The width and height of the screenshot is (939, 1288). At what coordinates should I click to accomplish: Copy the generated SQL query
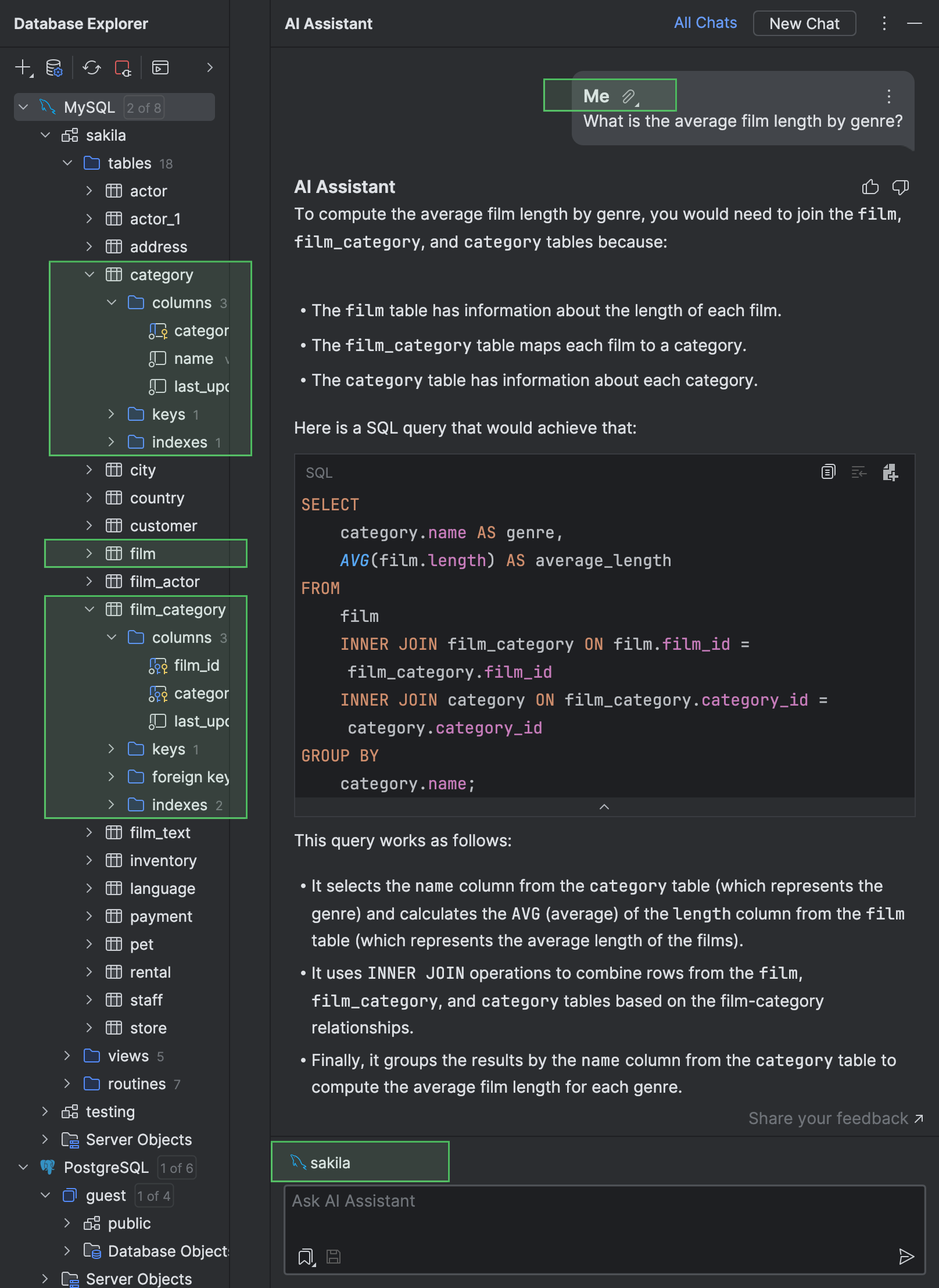pyautogui.click(x=827, y=472)
